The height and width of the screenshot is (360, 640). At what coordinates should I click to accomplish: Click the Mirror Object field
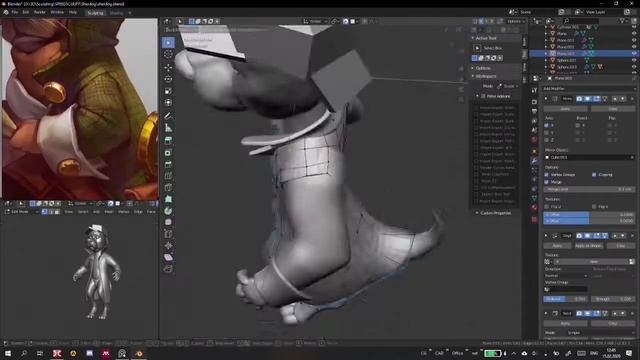[x=589, y=158]
